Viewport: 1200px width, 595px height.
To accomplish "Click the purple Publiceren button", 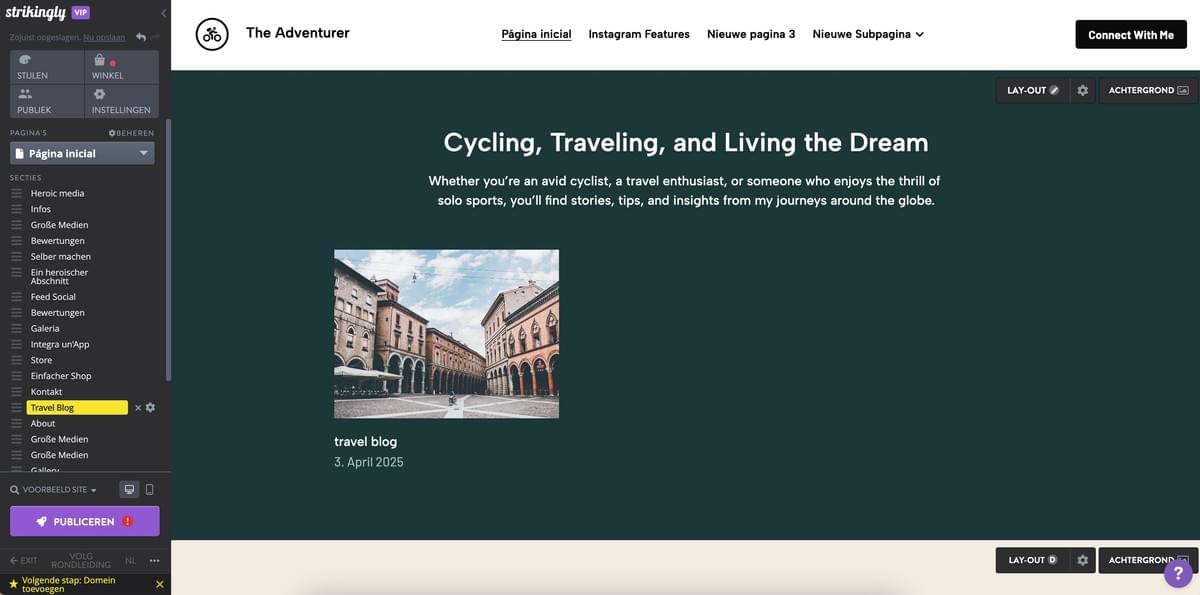I will [85, 521].
